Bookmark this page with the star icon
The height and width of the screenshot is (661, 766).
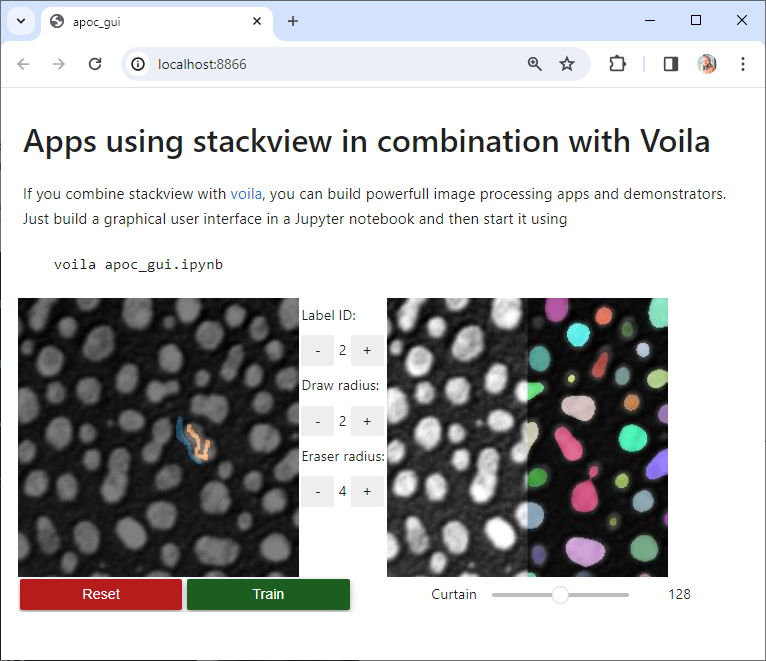click(x=567, y=64)
